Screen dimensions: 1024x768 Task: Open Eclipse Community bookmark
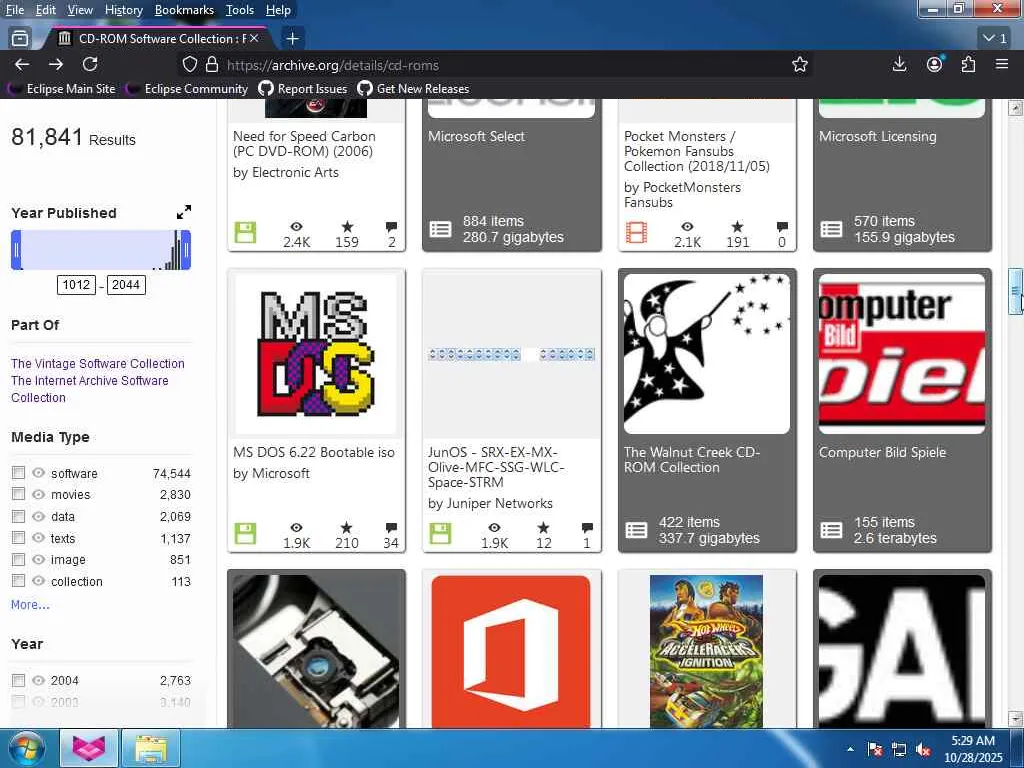click(x=187, y=89)
